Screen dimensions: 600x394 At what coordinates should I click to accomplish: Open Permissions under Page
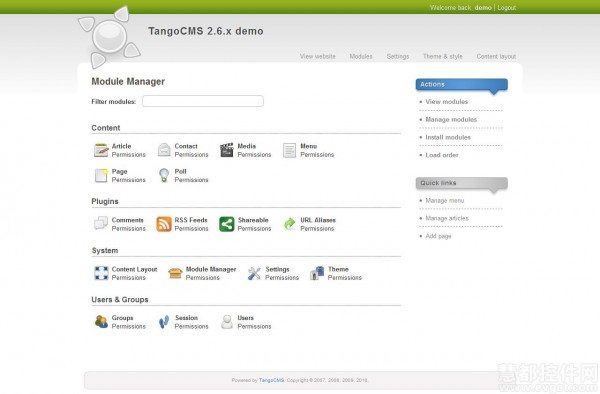click(x=129, y=180)
